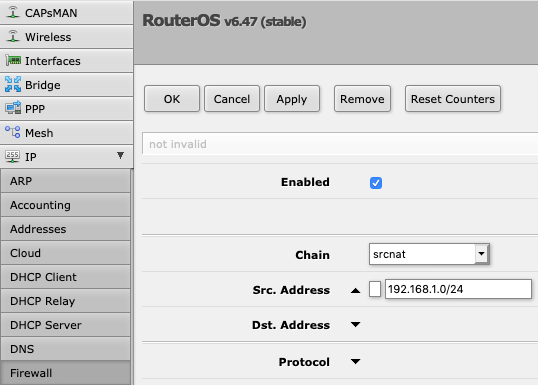The height and width of the screenshot is (385, 538).
Task: Open the CAPsMAN menu
Action: click(67, 13)
